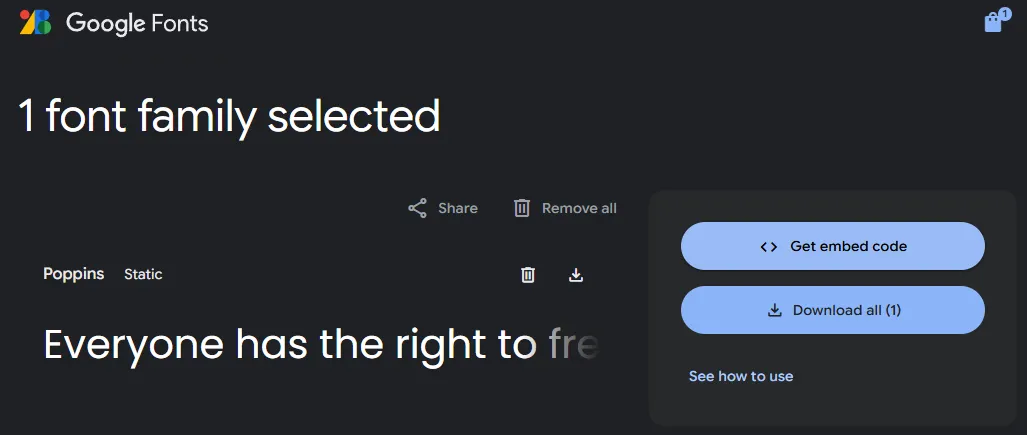Open the Poppins font family name
1027x435 pixels.
[x=74, y=274]
